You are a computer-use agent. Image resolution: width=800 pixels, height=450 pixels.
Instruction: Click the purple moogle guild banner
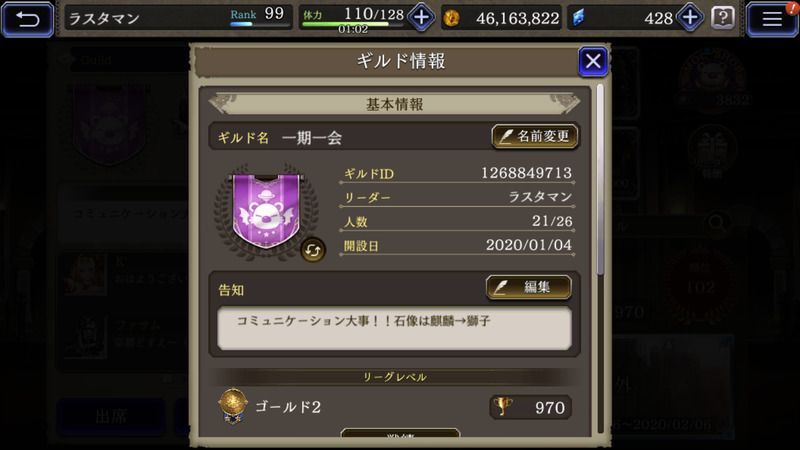266,211
